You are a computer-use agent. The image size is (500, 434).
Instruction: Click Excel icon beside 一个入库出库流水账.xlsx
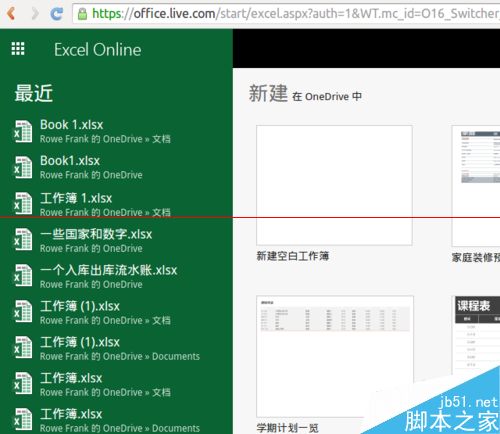pyautogui.click(x=23, y=275)
